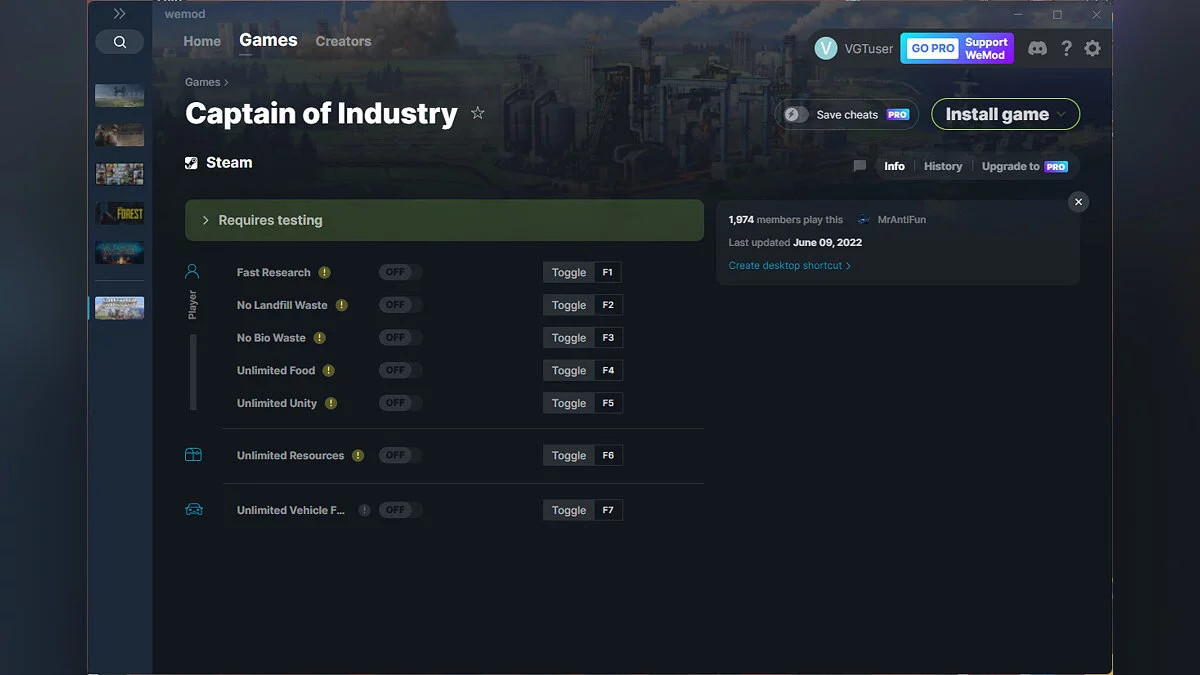
Task: Open the MrAntiFun creator link
Action: click(x=901, y=220)
